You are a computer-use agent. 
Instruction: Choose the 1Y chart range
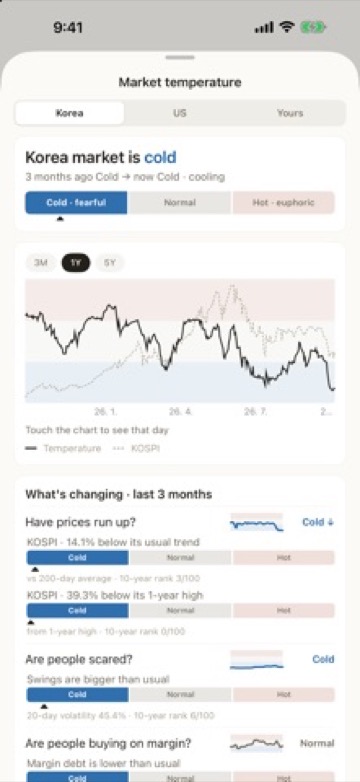[x=76, y=263]
